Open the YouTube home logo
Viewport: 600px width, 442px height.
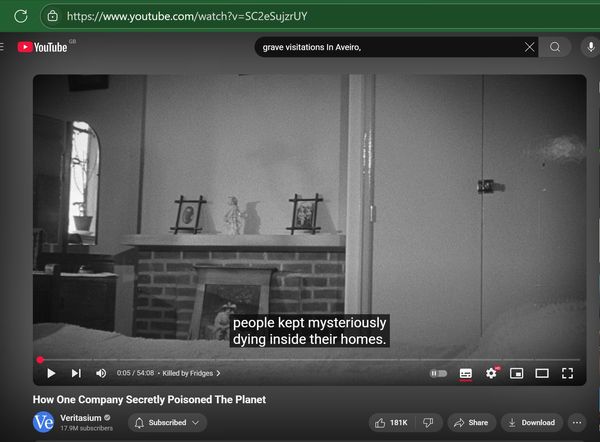click(42, 47)
